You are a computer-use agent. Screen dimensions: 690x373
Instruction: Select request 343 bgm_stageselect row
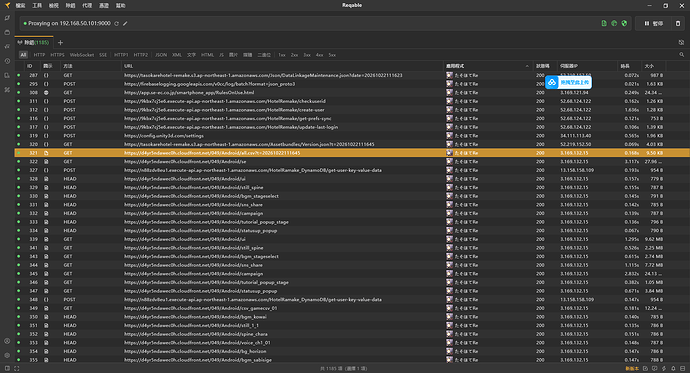[352, 256]
